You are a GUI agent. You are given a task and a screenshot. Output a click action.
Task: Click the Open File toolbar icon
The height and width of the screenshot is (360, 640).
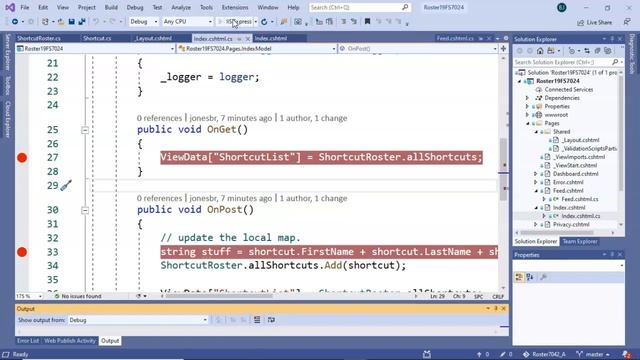pyautogui.click(x=61, y=22)
